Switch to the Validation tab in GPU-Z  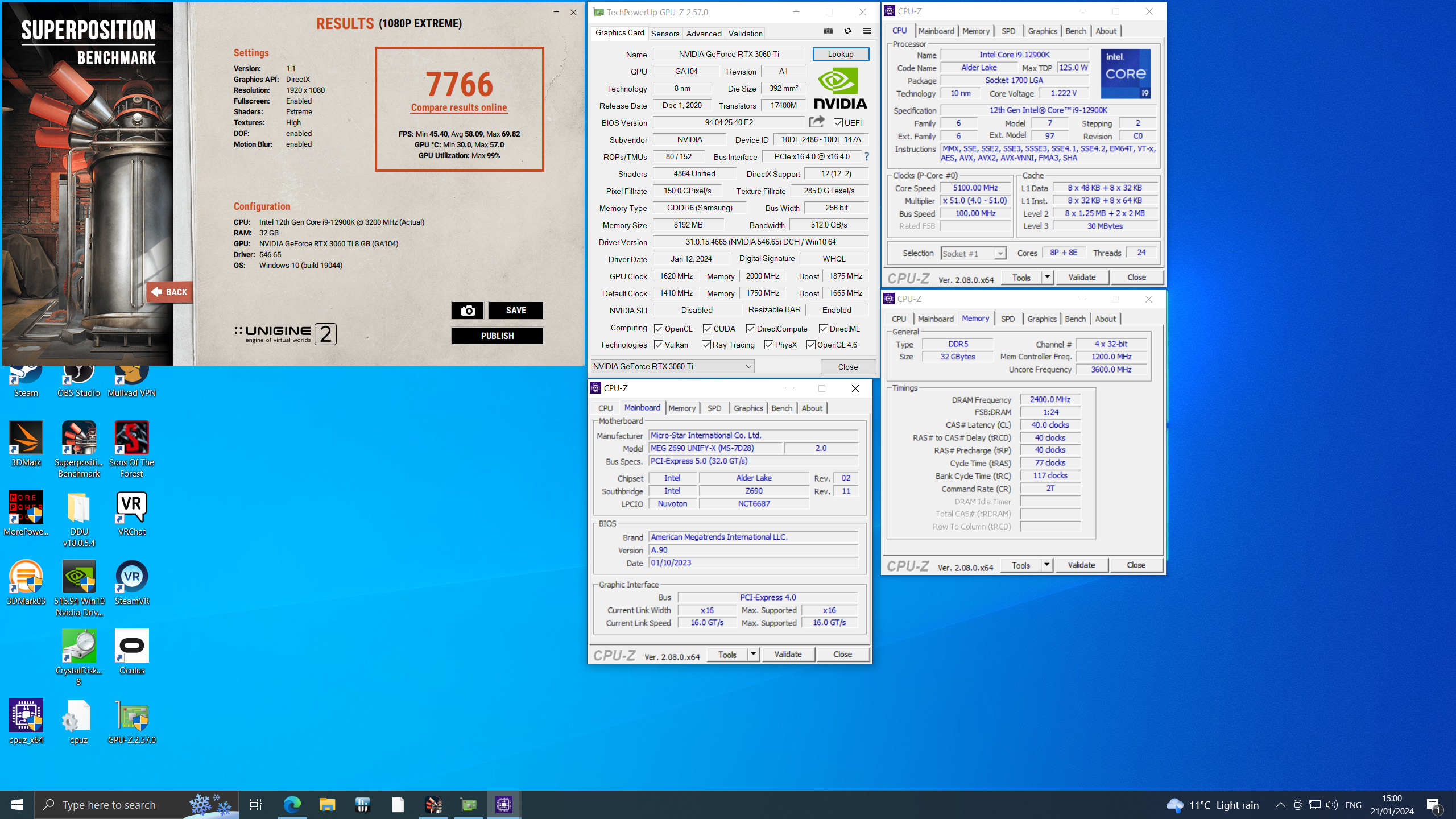click(x=745, y=34)
